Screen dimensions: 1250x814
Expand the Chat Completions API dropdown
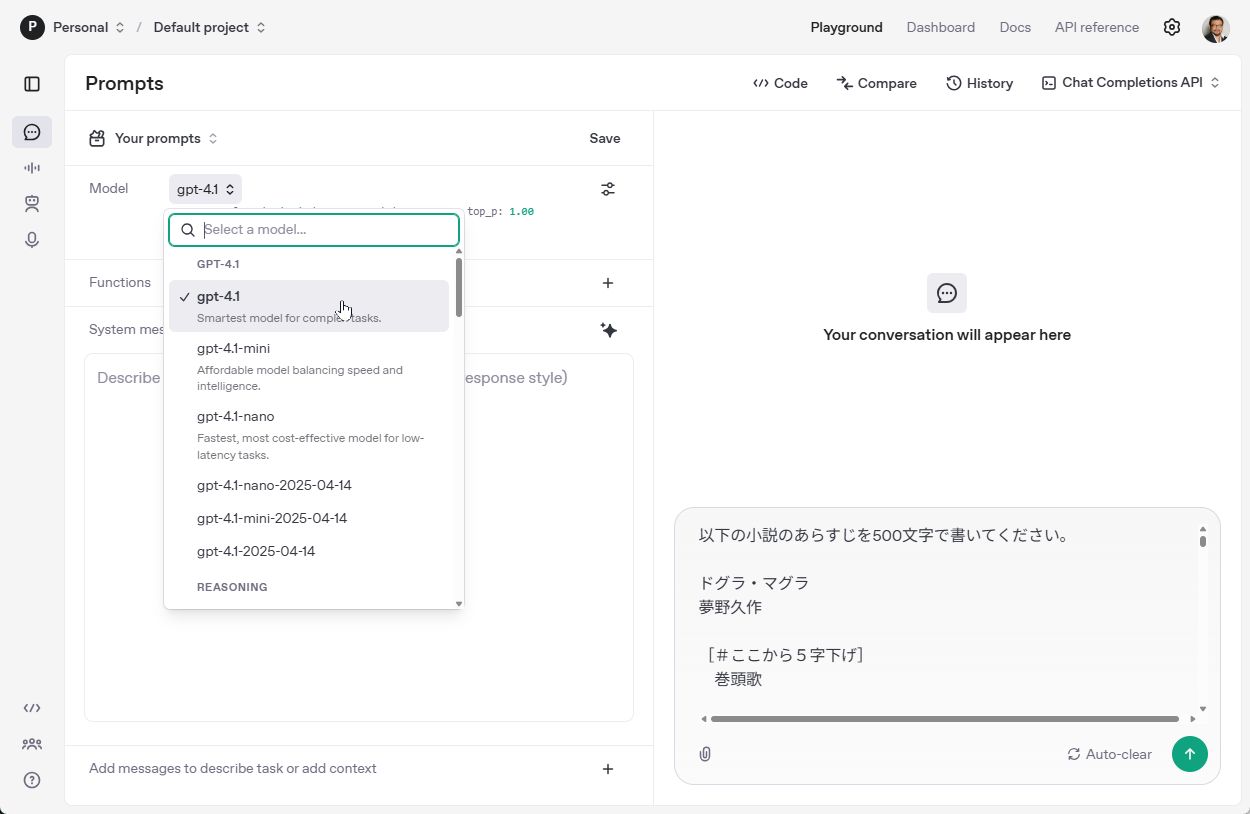(x=1131, y=83)
